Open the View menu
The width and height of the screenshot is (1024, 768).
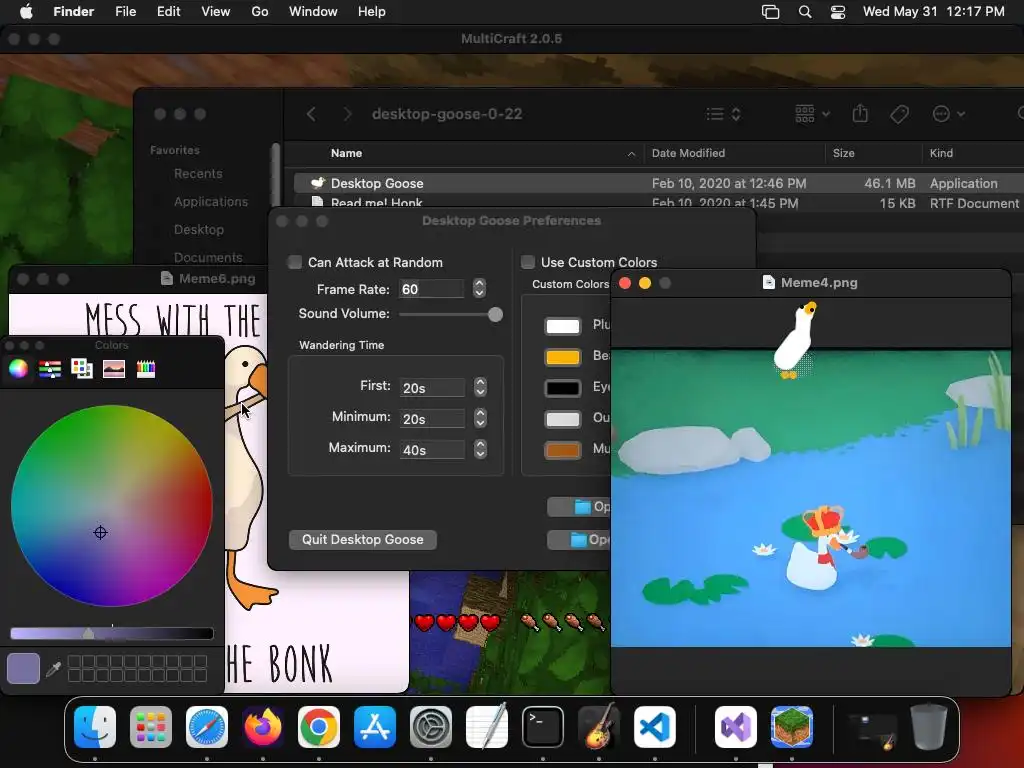(x=216, y=12)
